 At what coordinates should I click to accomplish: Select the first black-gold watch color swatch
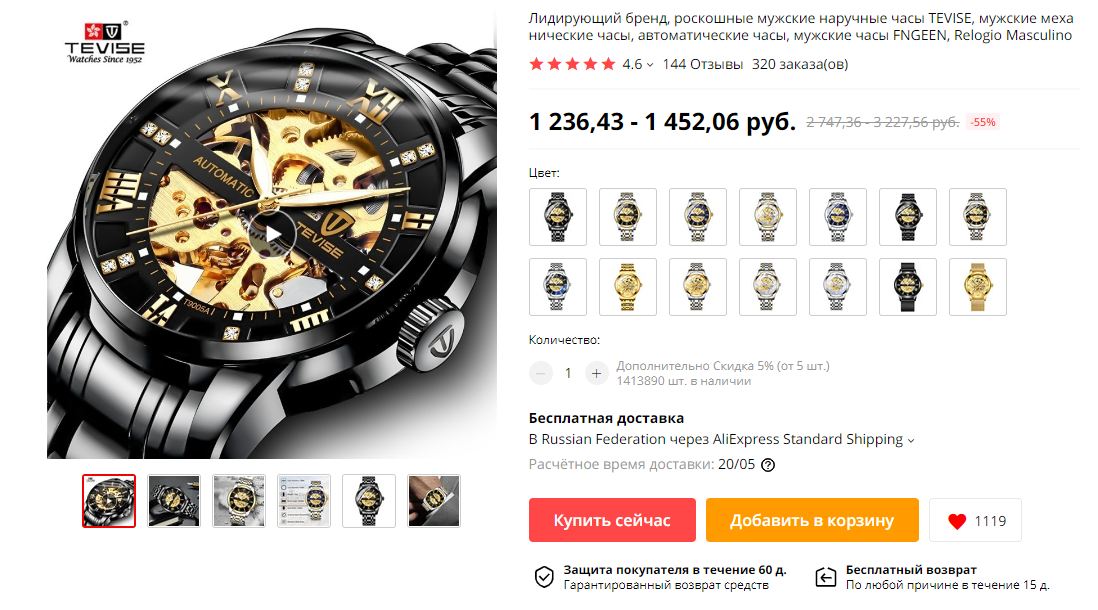point(557,217)
